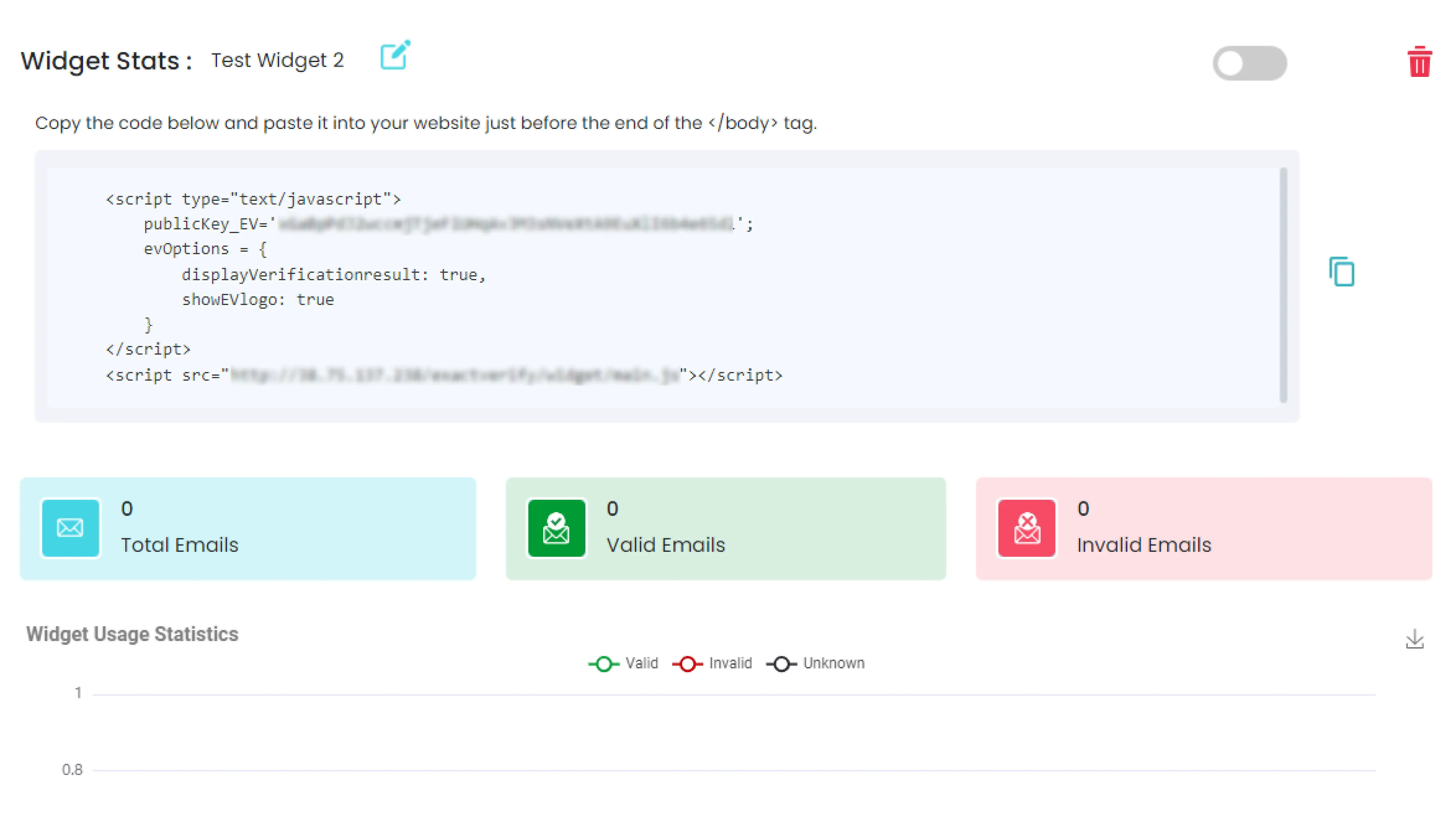Screen dimensions: 1456x837
Task: Toggle the Valid series in the chart legend
Action: (604, 663)
